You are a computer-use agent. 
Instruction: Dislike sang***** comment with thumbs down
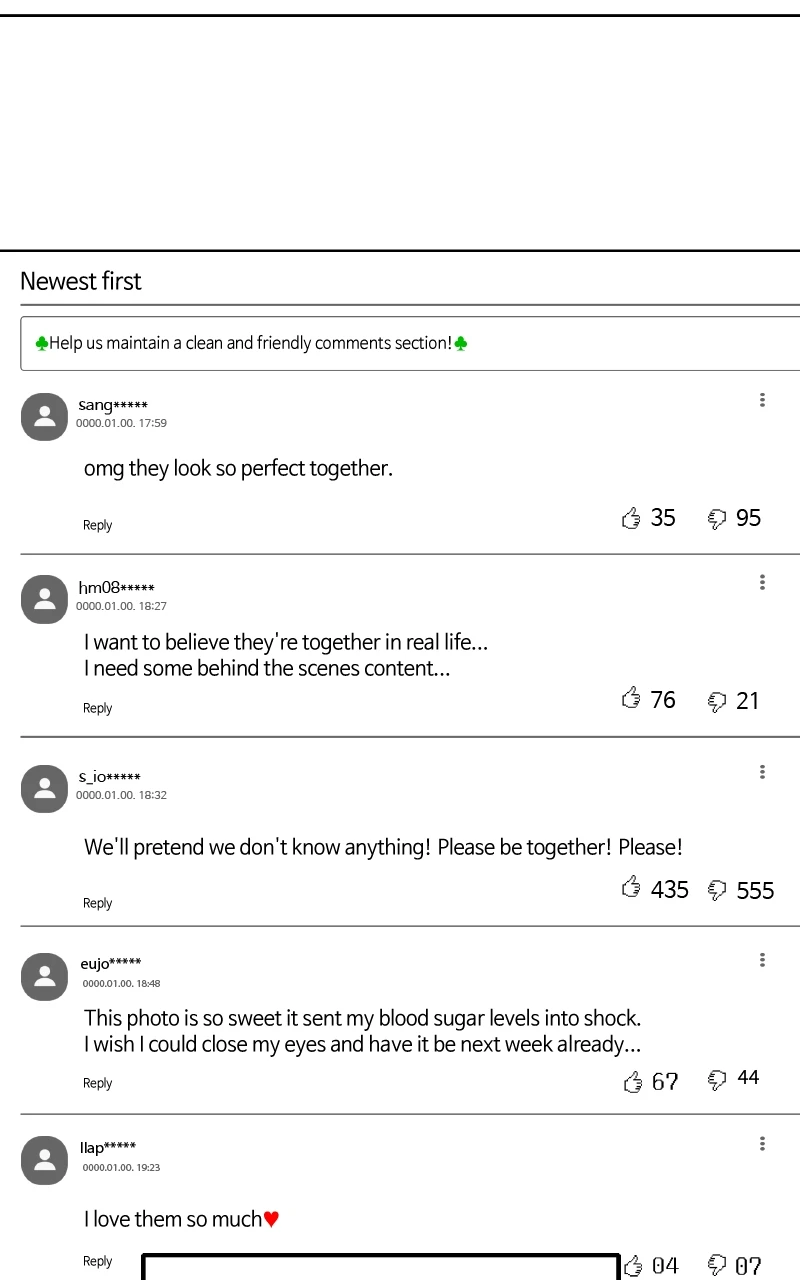pos(717,518)
